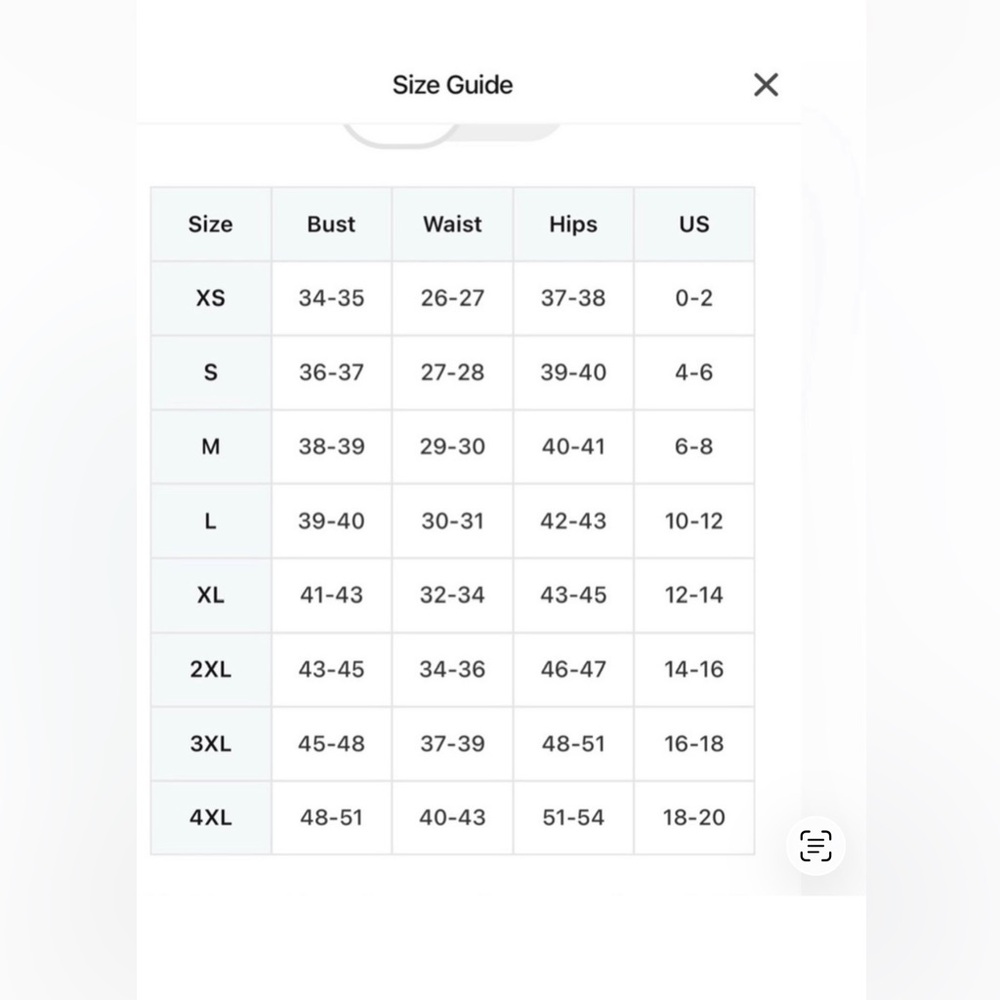Click the Bust column header
The image size is (1000, 1000).
(x=331, y=224)
